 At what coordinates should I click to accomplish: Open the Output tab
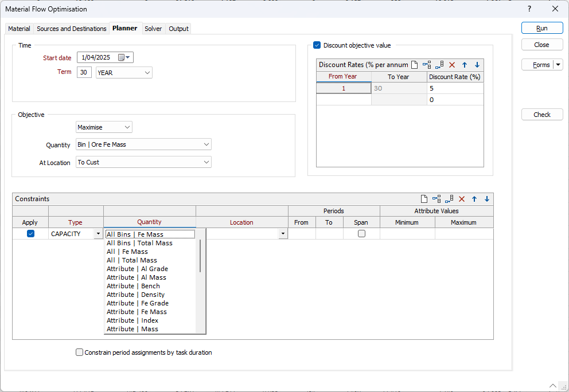179,29
